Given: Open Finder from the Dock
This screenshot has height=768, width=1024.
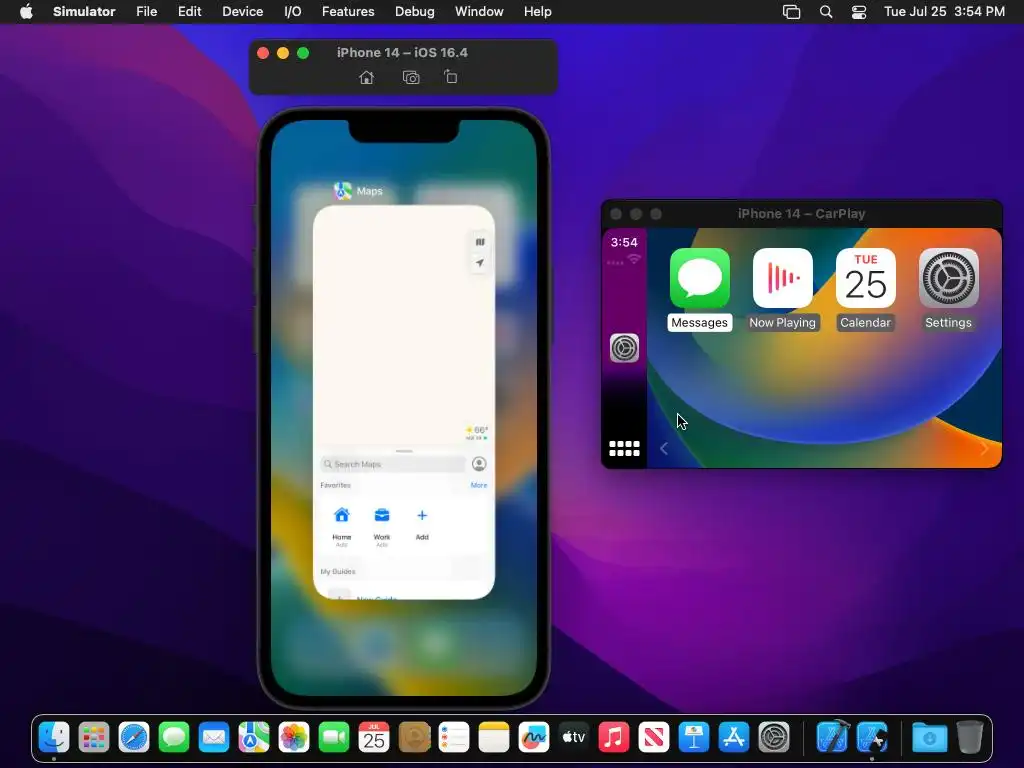Looking at the screenshot, I should coord(54,738).
